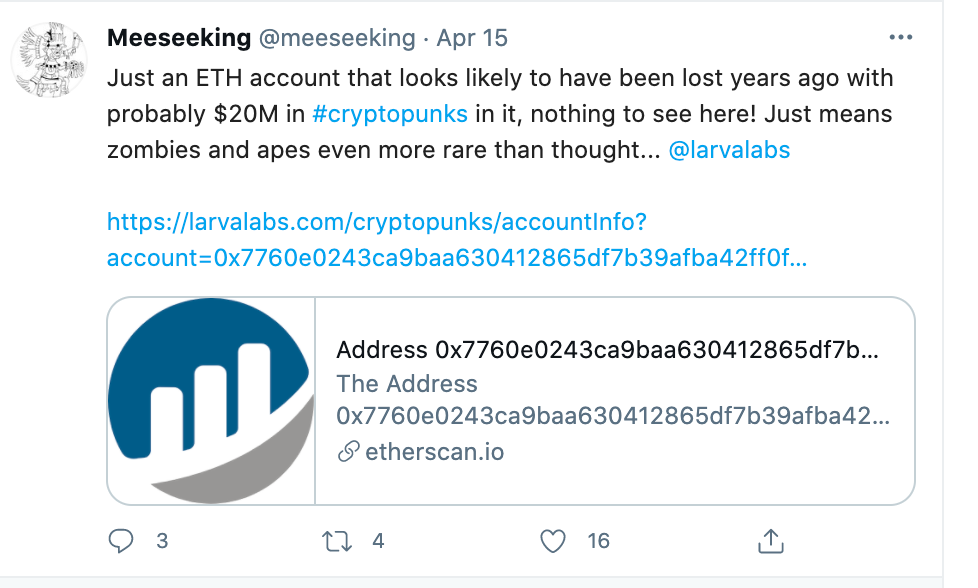View the 16 likes count
Image resolution: width=978 pixels, height=588 pixels.
598,541
